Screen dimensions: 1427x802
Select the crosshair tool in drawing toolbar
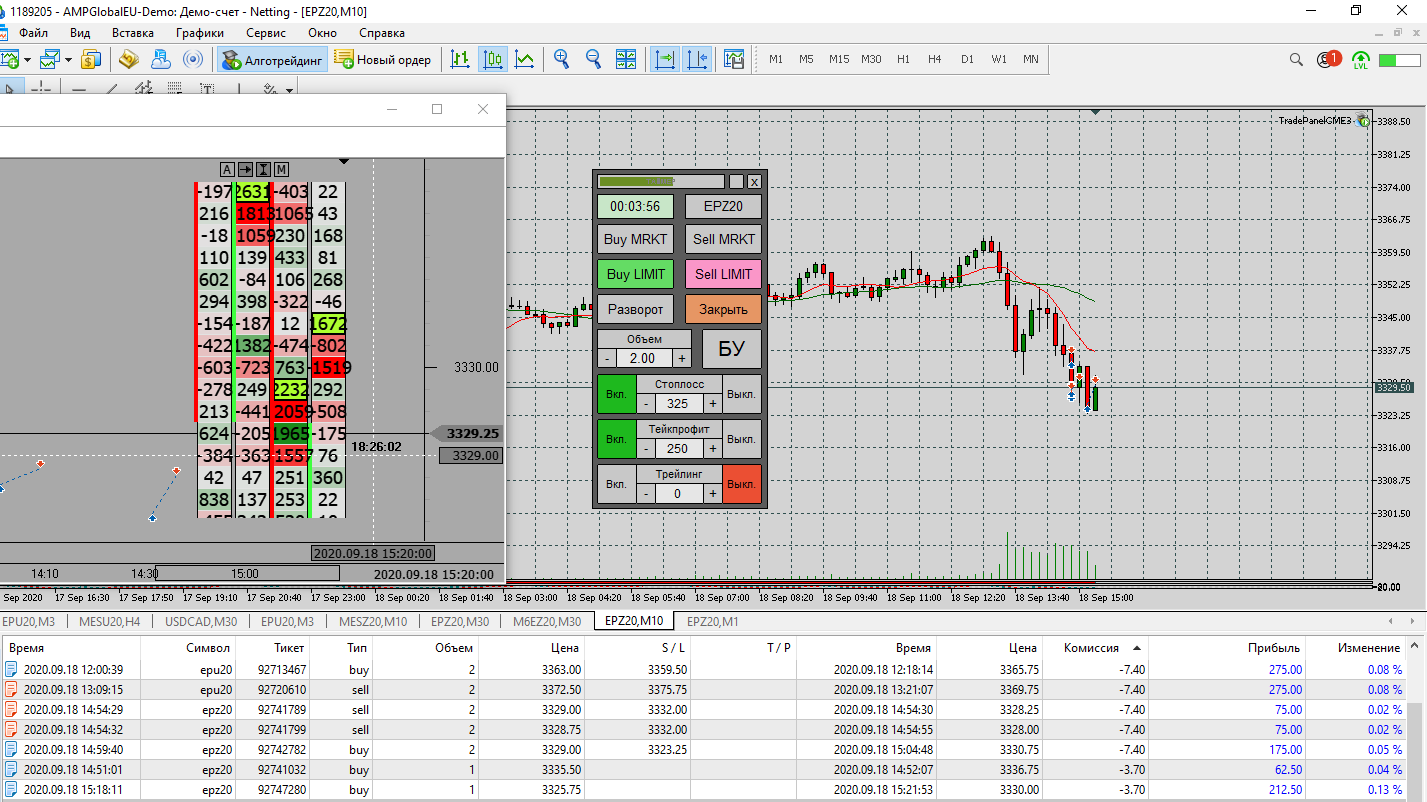(41, 89)
